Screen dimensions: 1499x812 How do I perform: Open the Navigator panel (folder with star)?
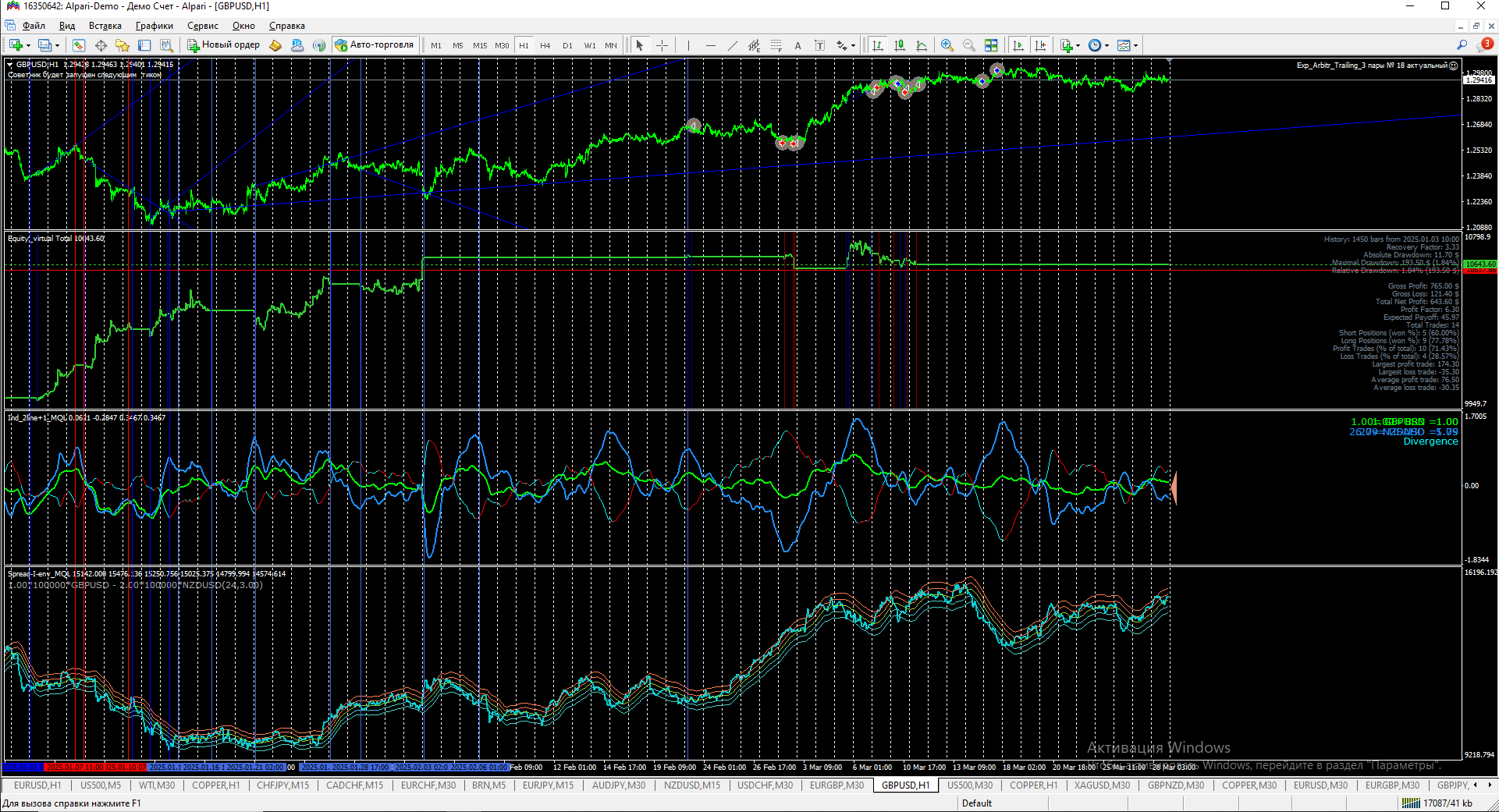coord(123,45)
